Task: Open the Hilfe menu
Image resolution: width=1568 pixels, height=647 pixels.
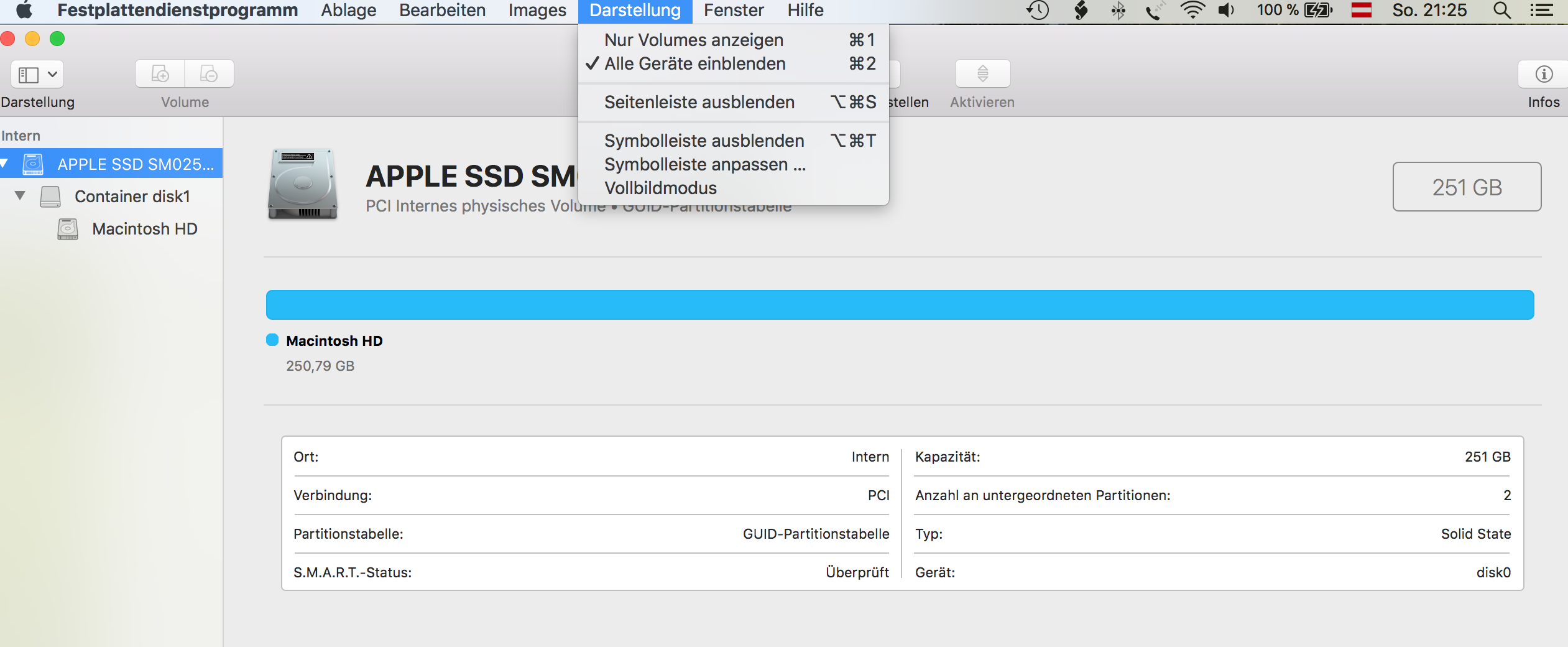Action: pyautogui.click(x=805, y=11)
